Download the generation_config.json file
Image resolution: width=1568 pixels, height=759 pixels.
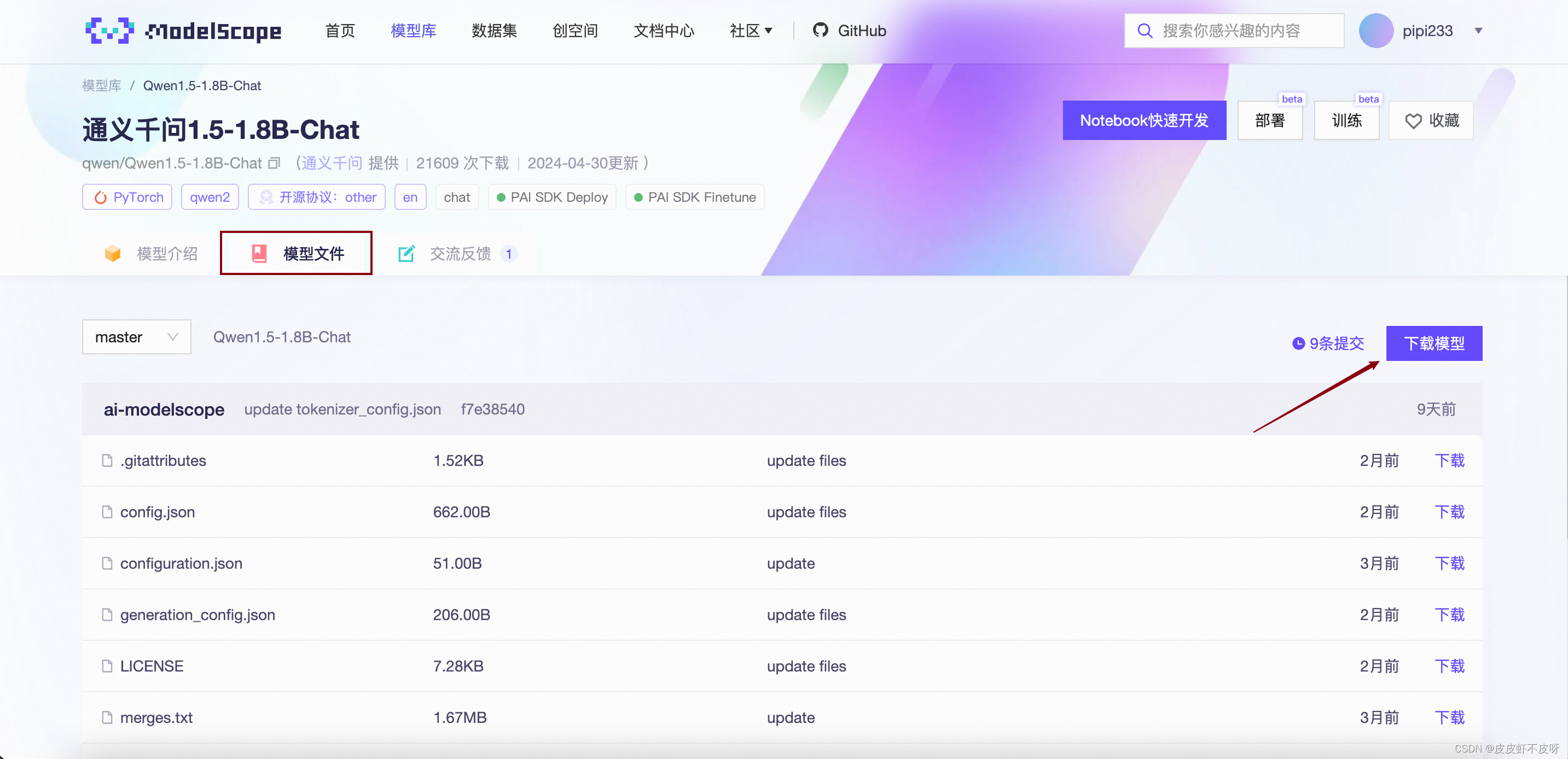1449,614
